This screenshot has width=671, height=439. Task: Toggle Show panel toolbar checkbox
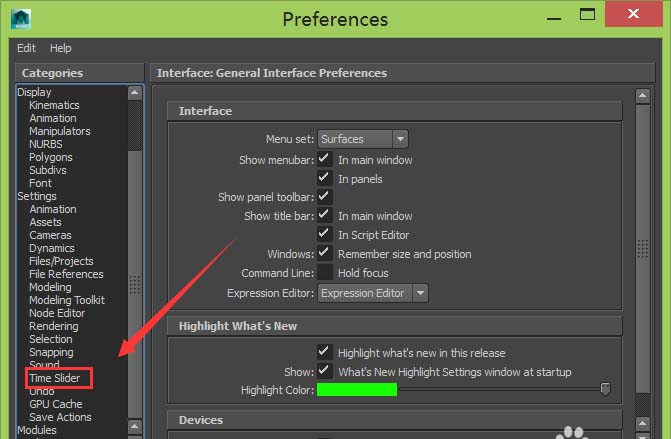(x=325, y=197)
